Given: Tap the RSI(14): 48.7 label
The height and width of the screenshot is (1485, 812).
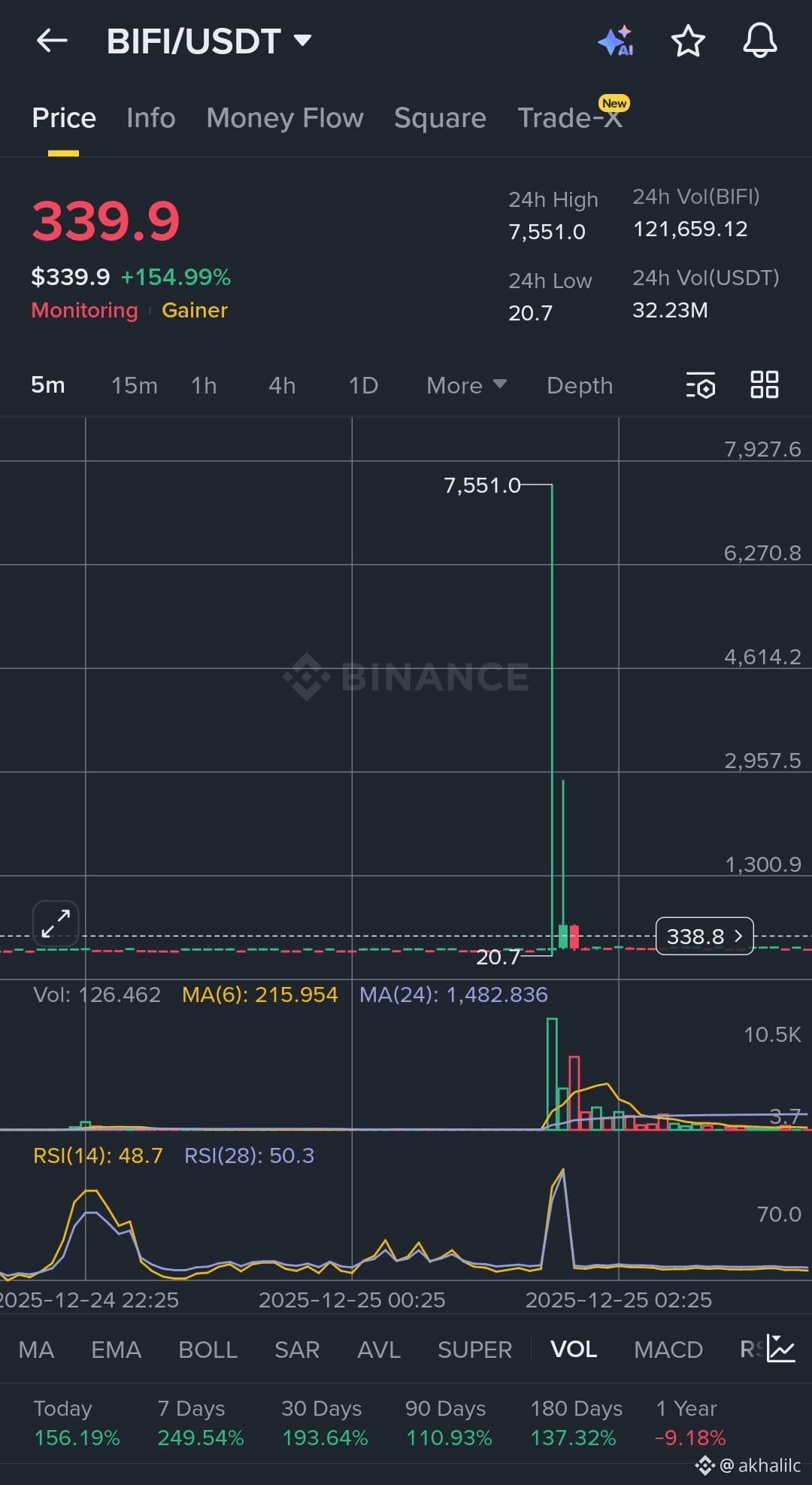Looking at the screenshot, I should click(x=98, y=1156).
